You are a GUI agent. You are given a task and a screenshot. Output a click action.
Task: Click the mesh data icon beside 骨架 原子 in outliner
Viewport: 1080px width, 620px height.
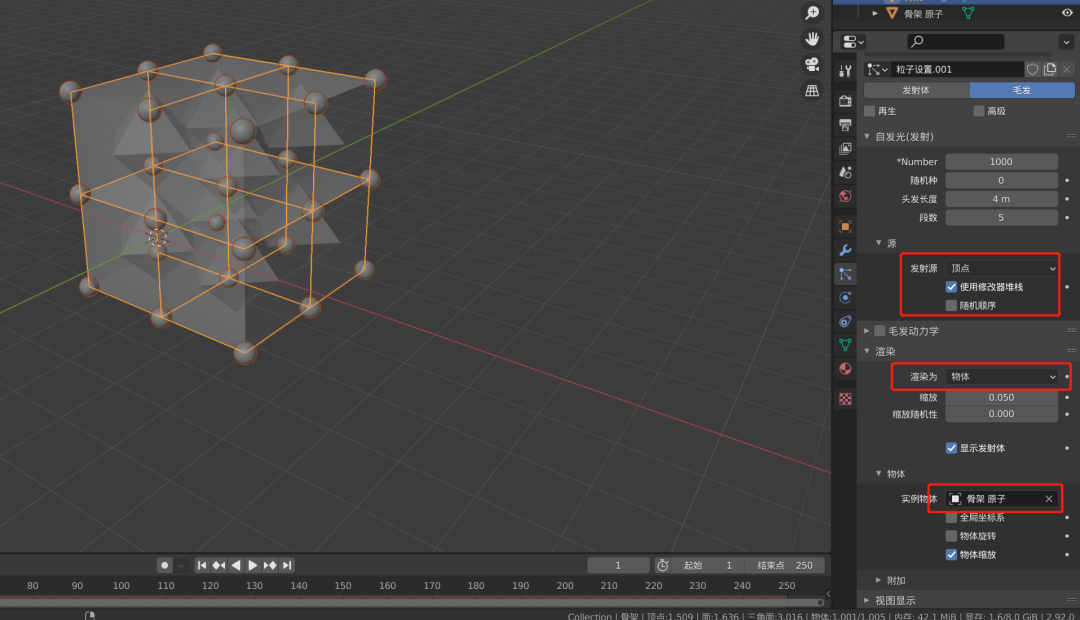tap(968, 13)
